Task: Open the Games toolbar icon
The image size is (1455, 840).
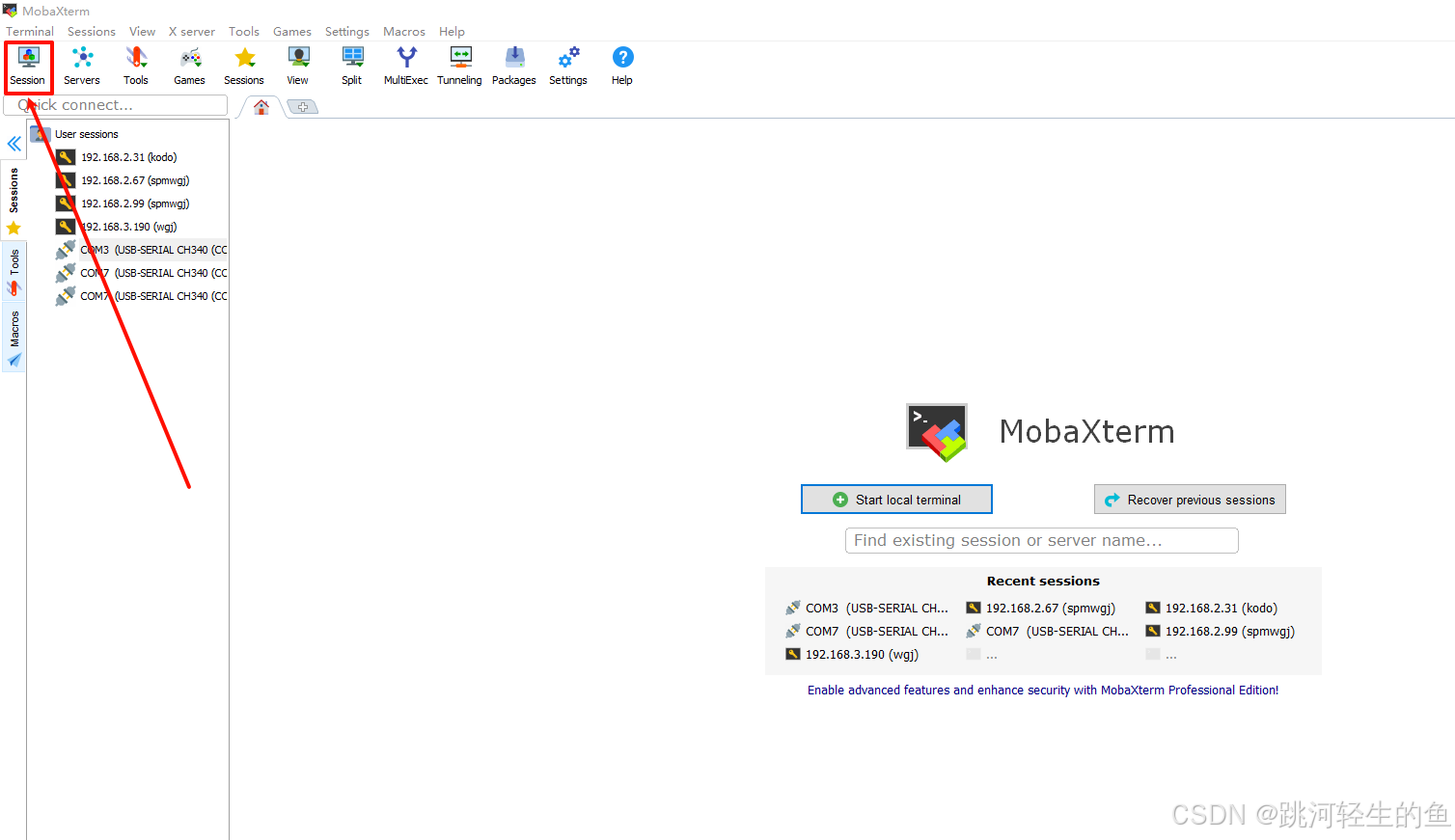Action: [x=190, y=67]
